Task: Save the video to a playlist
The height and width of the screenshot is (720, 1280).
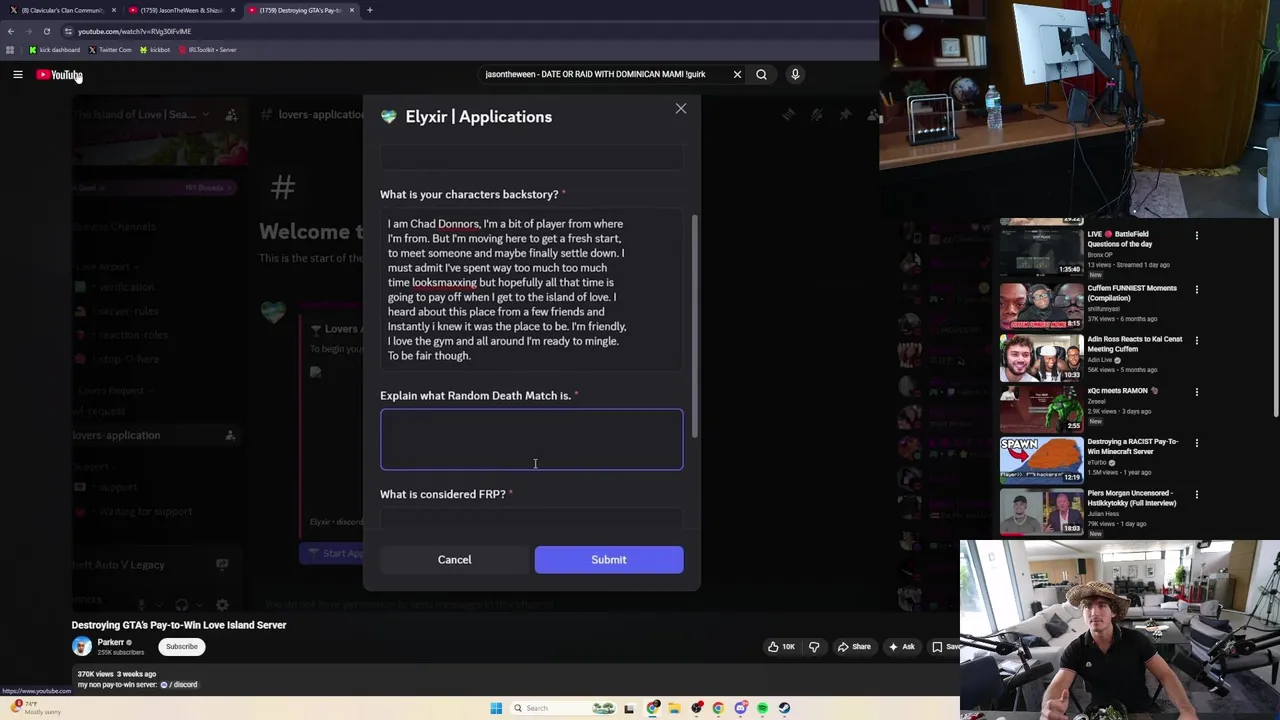Action: pyautogui.click(x=945, y=647)
